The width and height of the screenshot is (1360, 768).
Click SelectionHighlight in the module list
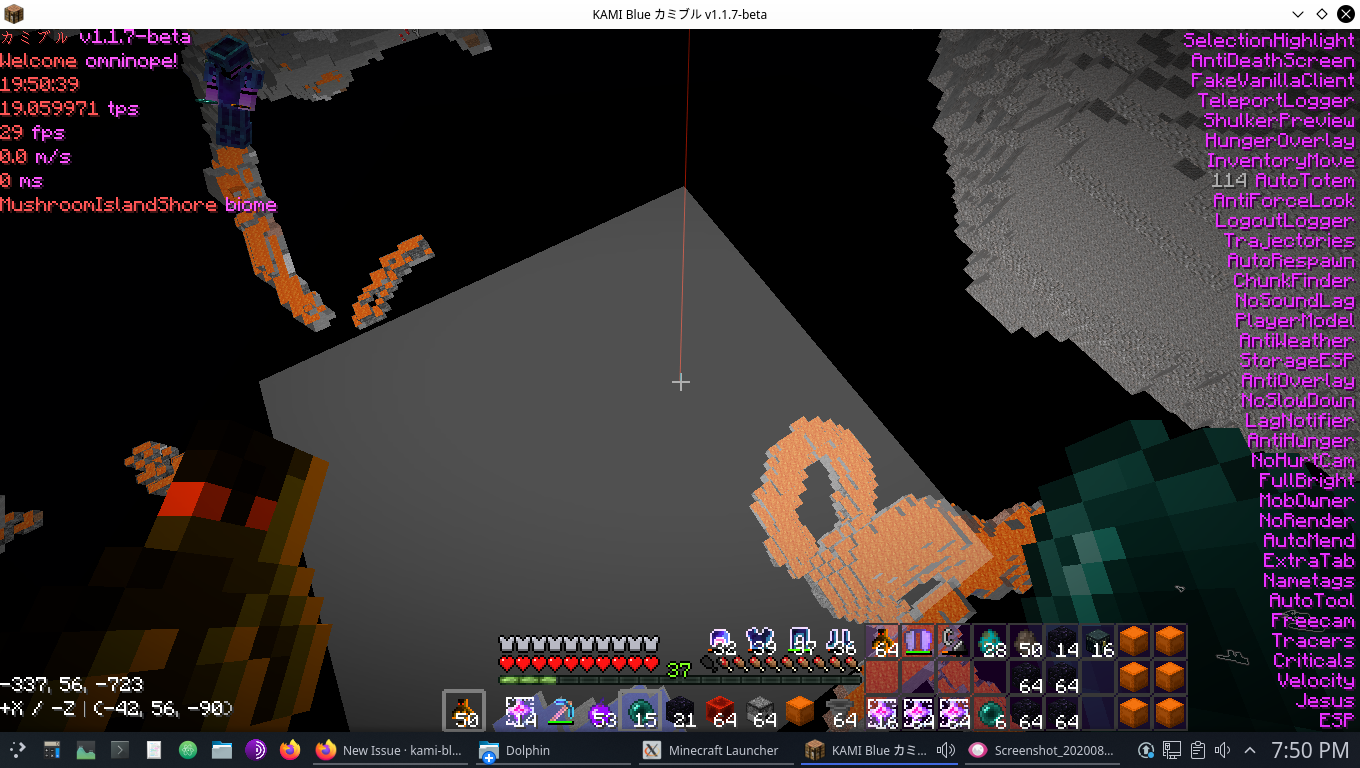tap(1269, 41)
